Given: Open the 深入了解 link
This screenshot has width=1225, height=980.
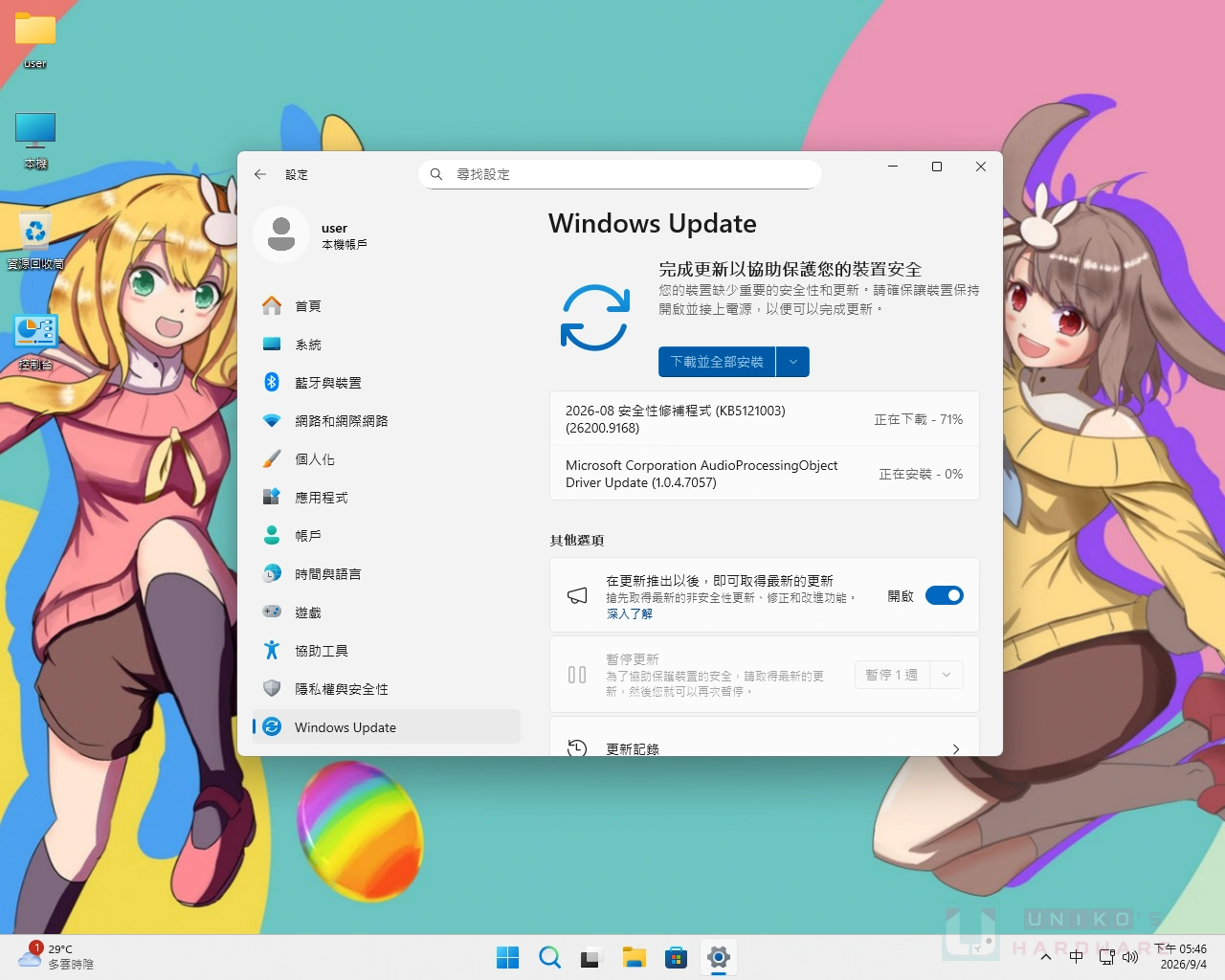Looking at the screenshot, I should (x=630, y=613).
